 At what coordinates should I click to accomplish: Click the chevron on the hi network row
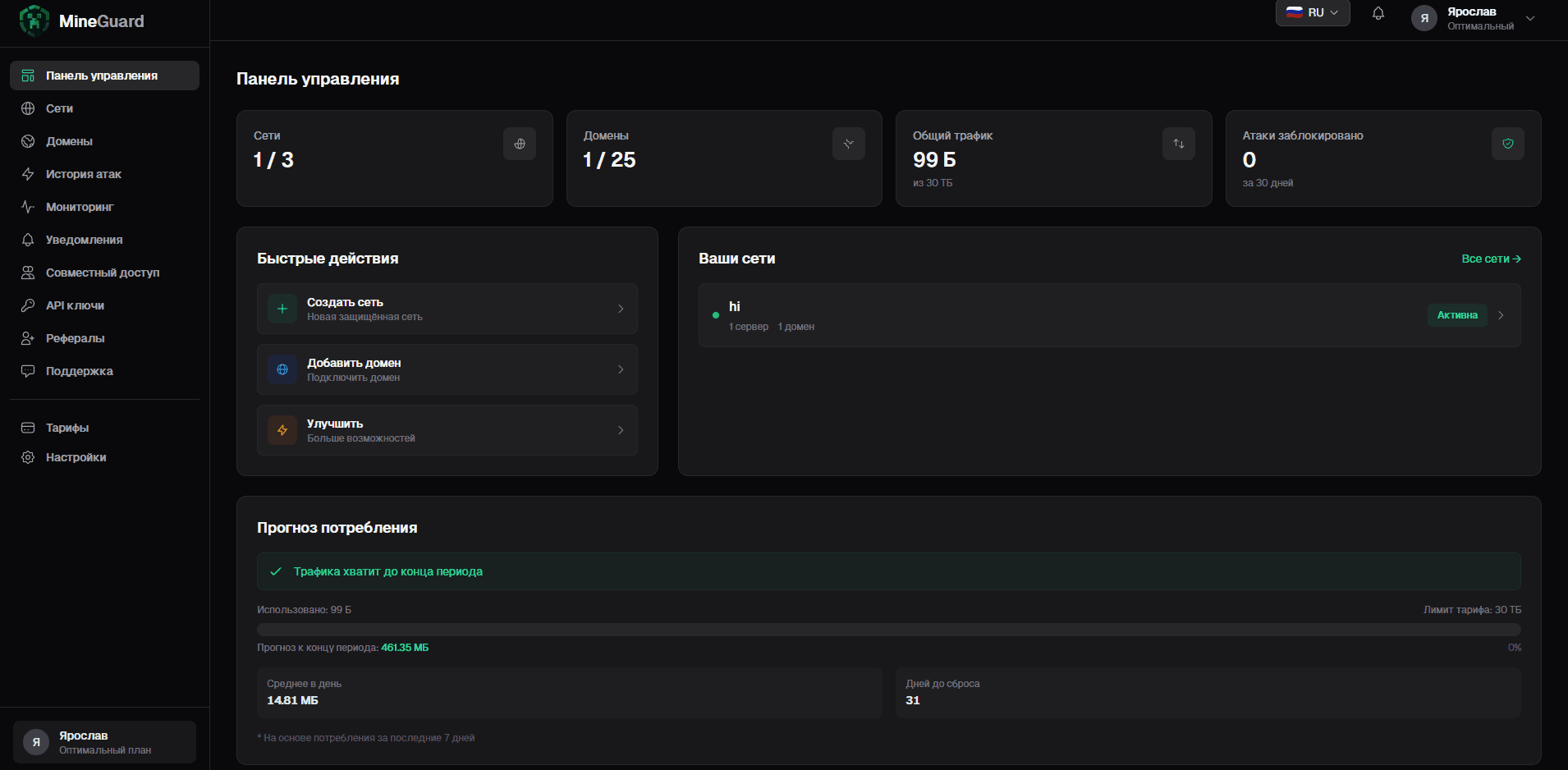(x=1501, y=315)
